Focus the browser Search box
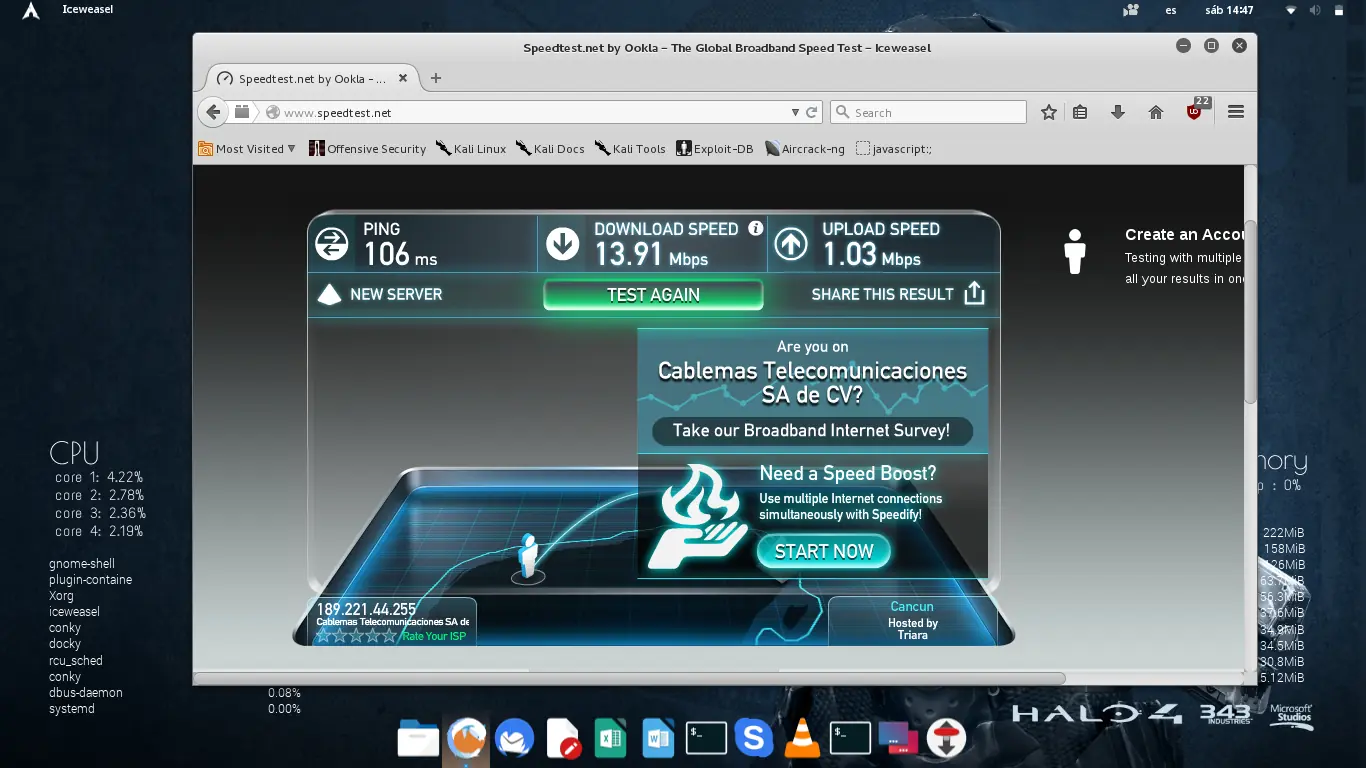The width and height of the screenshot is (1366, 768). pos(928,112)
